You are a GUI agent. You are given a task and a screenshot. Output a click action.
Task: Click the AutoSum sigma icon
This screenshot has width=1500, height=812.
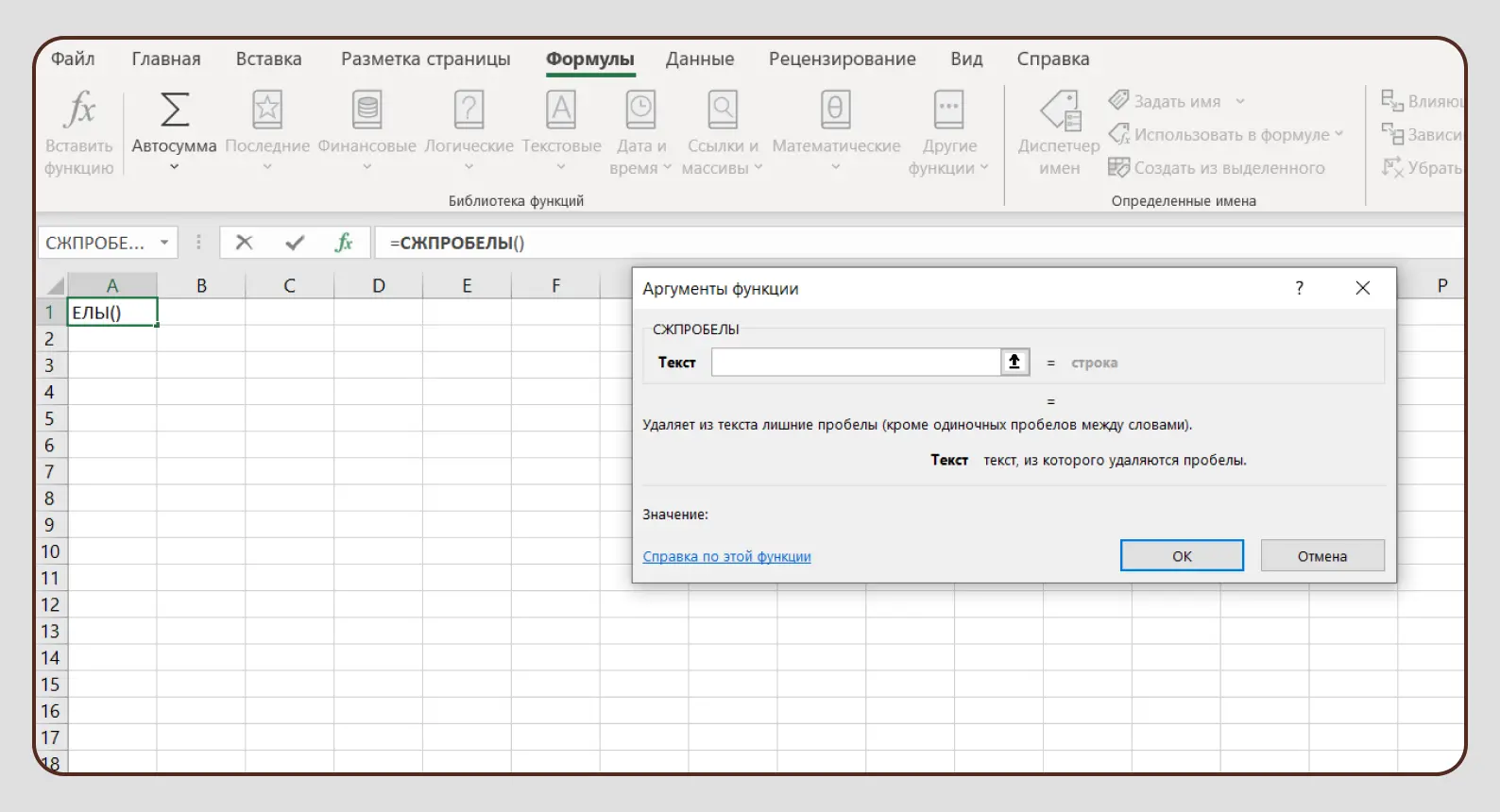tap(174, 110)
